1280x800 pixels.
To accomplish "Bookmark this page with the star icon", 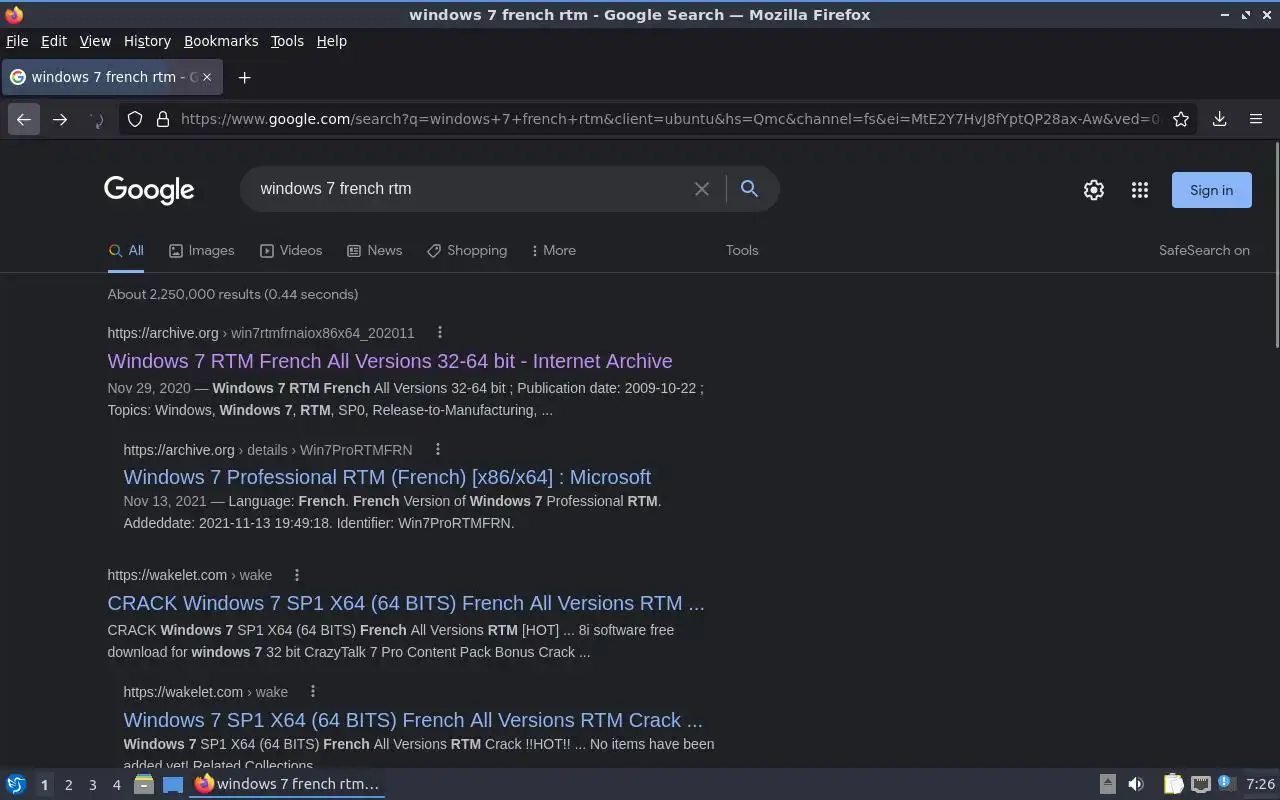I will (1181, 119).
